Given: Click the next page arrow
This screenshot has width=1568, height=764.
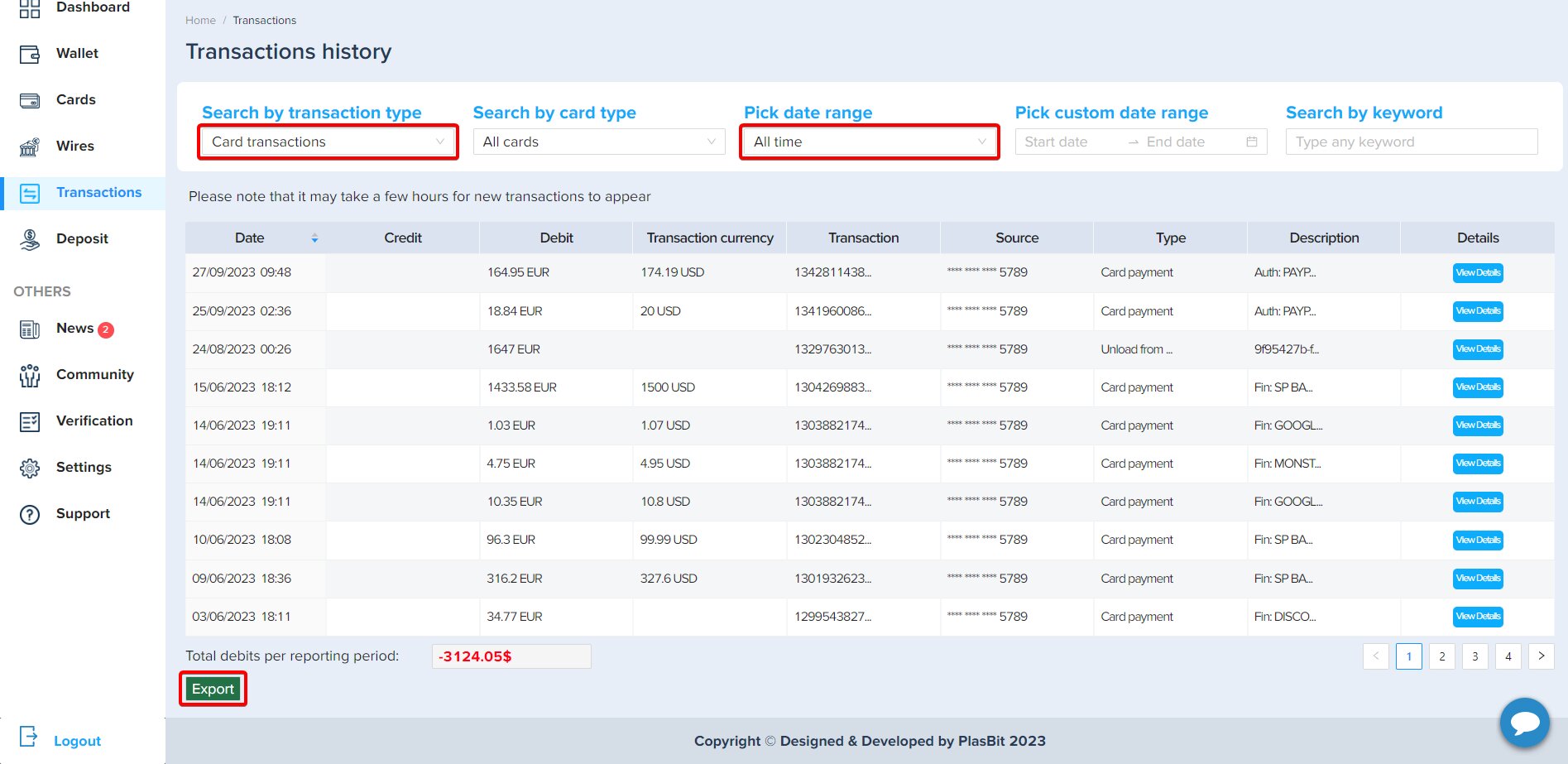Looking at the screenshot, I should click(1542, 656).
